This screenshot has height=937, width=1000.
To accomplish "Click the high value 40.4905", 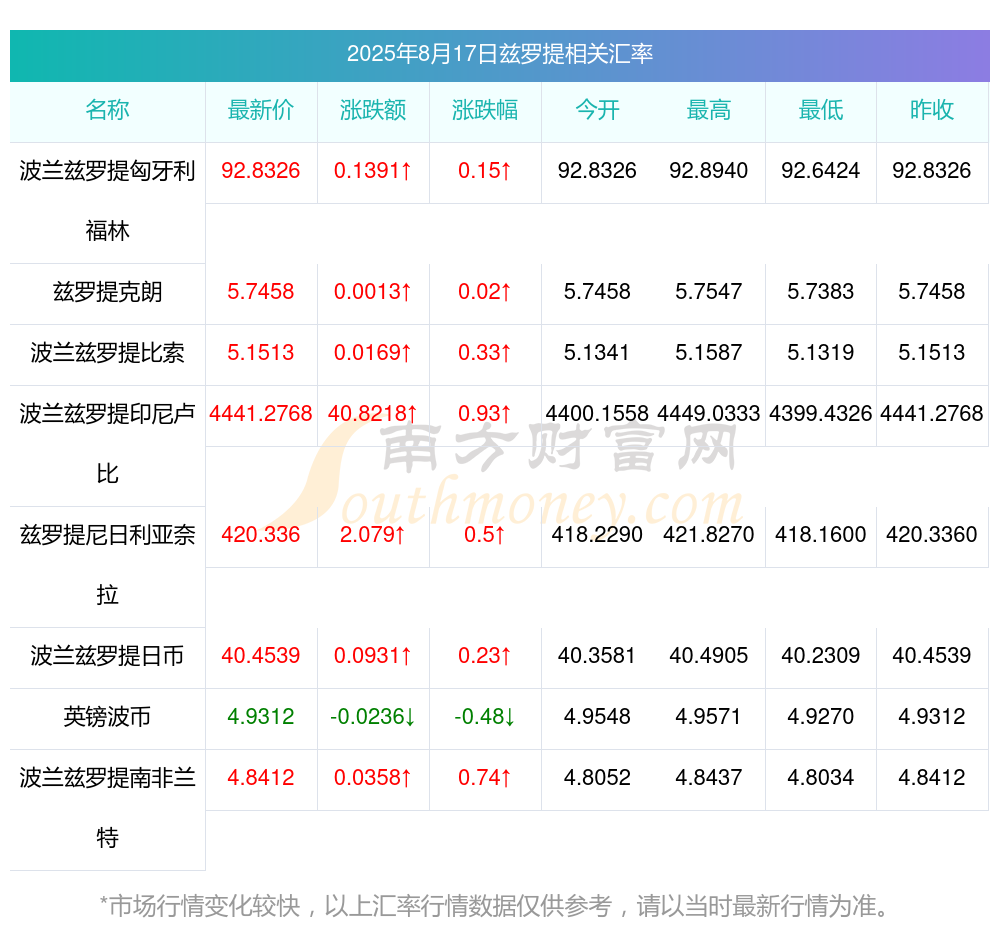I will [709, 656].
